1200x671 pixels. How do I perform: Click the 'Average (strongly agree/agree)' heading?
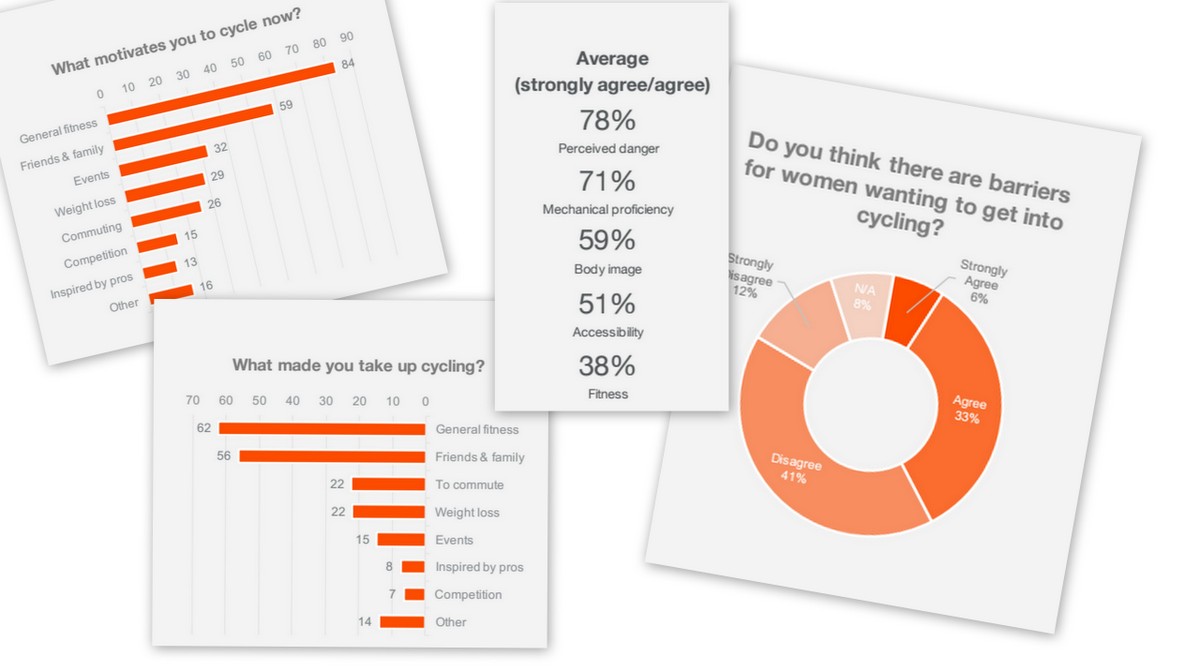(x=612, y=72)
